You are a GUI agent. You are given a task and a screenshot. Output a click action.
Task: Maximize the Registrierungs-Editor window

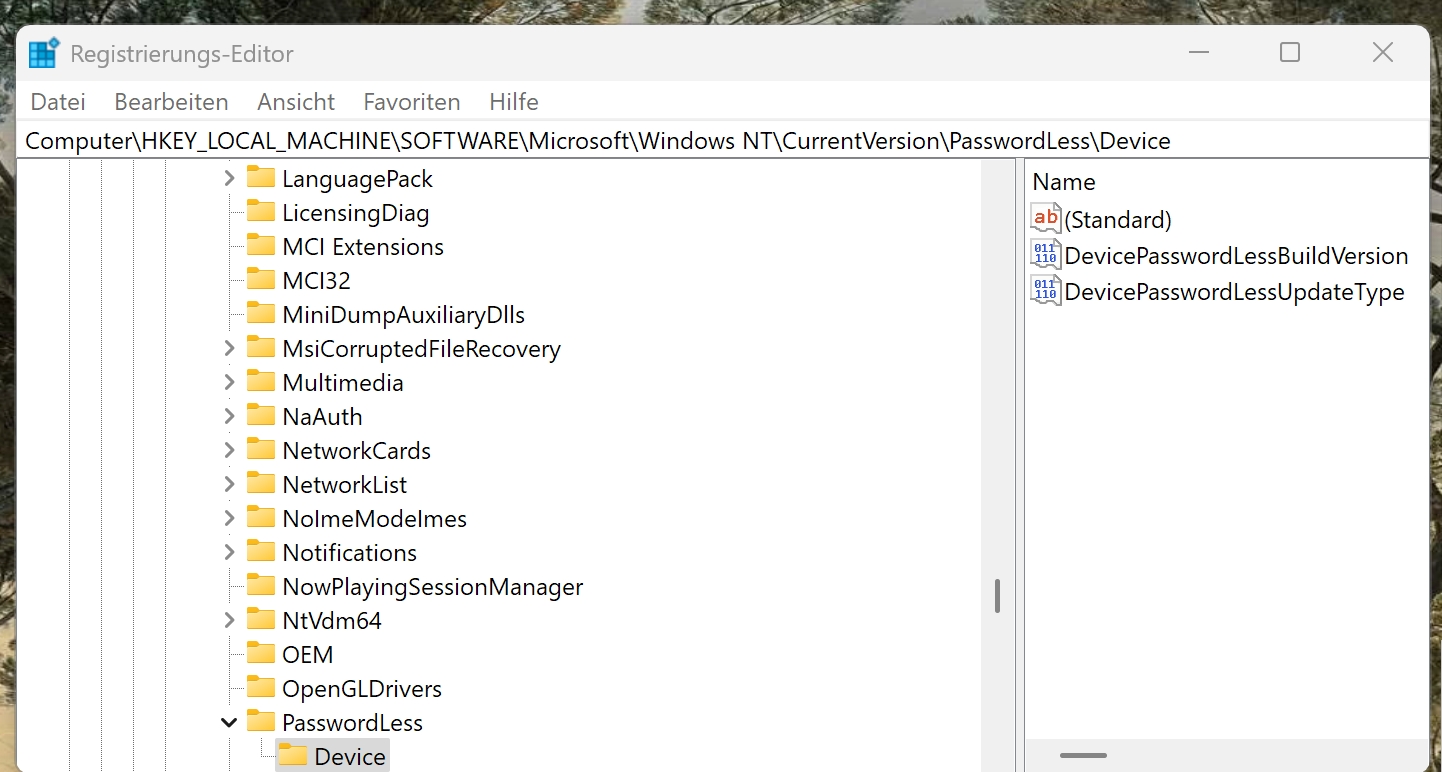click(1290, 52)
